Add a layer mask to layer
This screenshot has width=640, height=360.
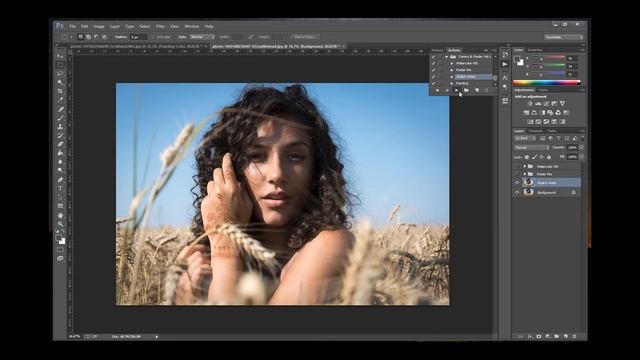[538, 336]
